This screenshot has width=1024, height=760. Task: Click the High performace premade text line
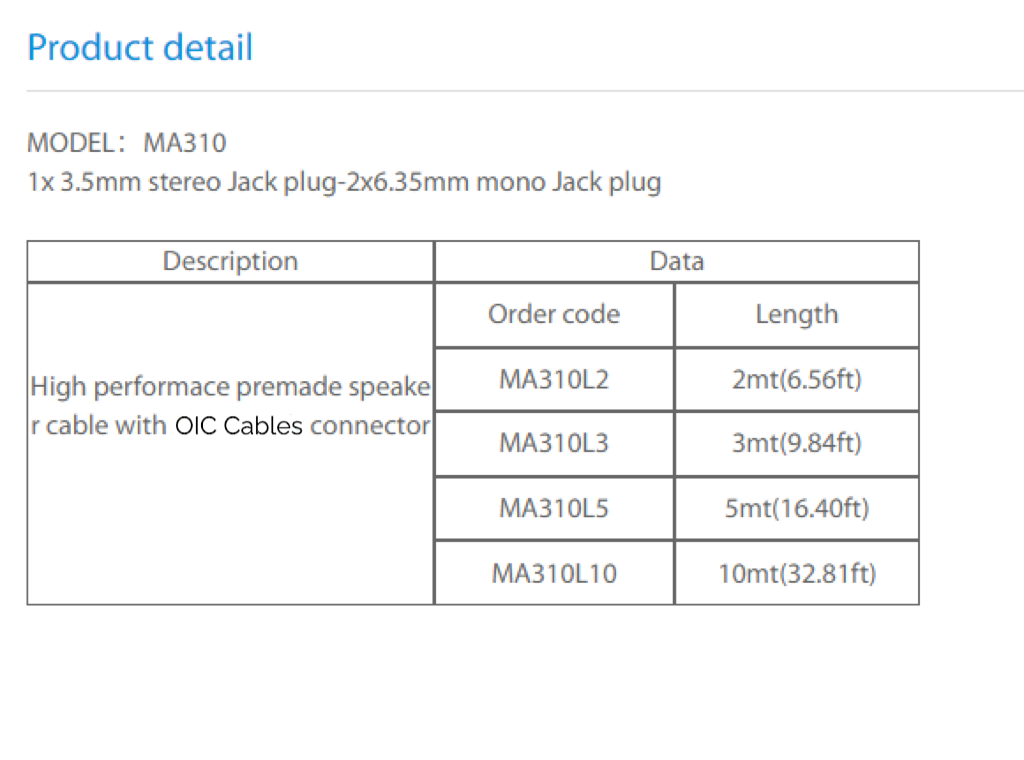[x=230, y=387]
